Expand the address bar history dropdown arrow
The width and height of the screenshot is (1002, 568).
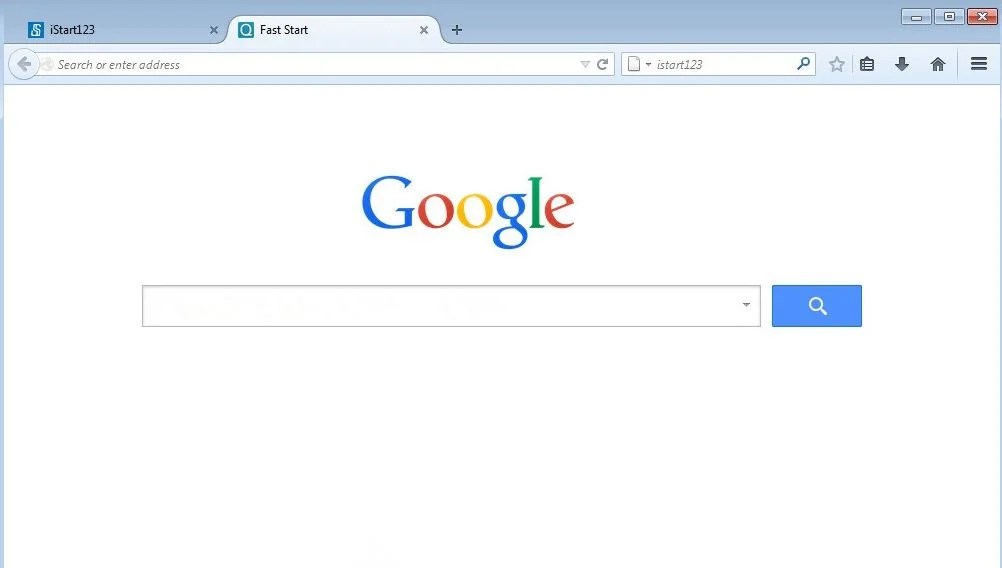(585, 65)
